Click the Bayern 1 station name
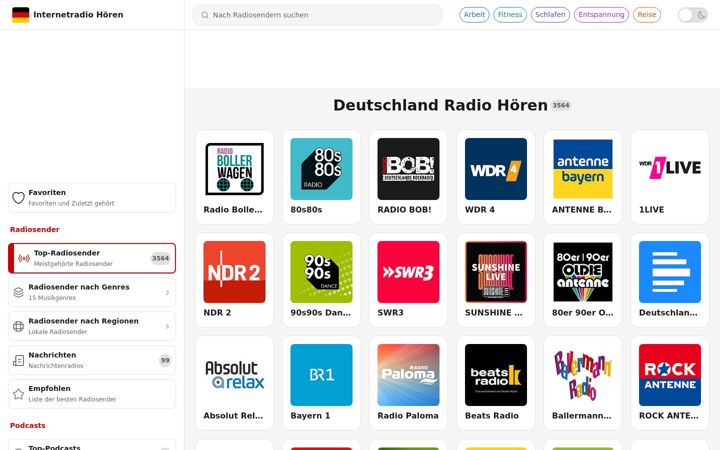 click(x=310, y=416)
